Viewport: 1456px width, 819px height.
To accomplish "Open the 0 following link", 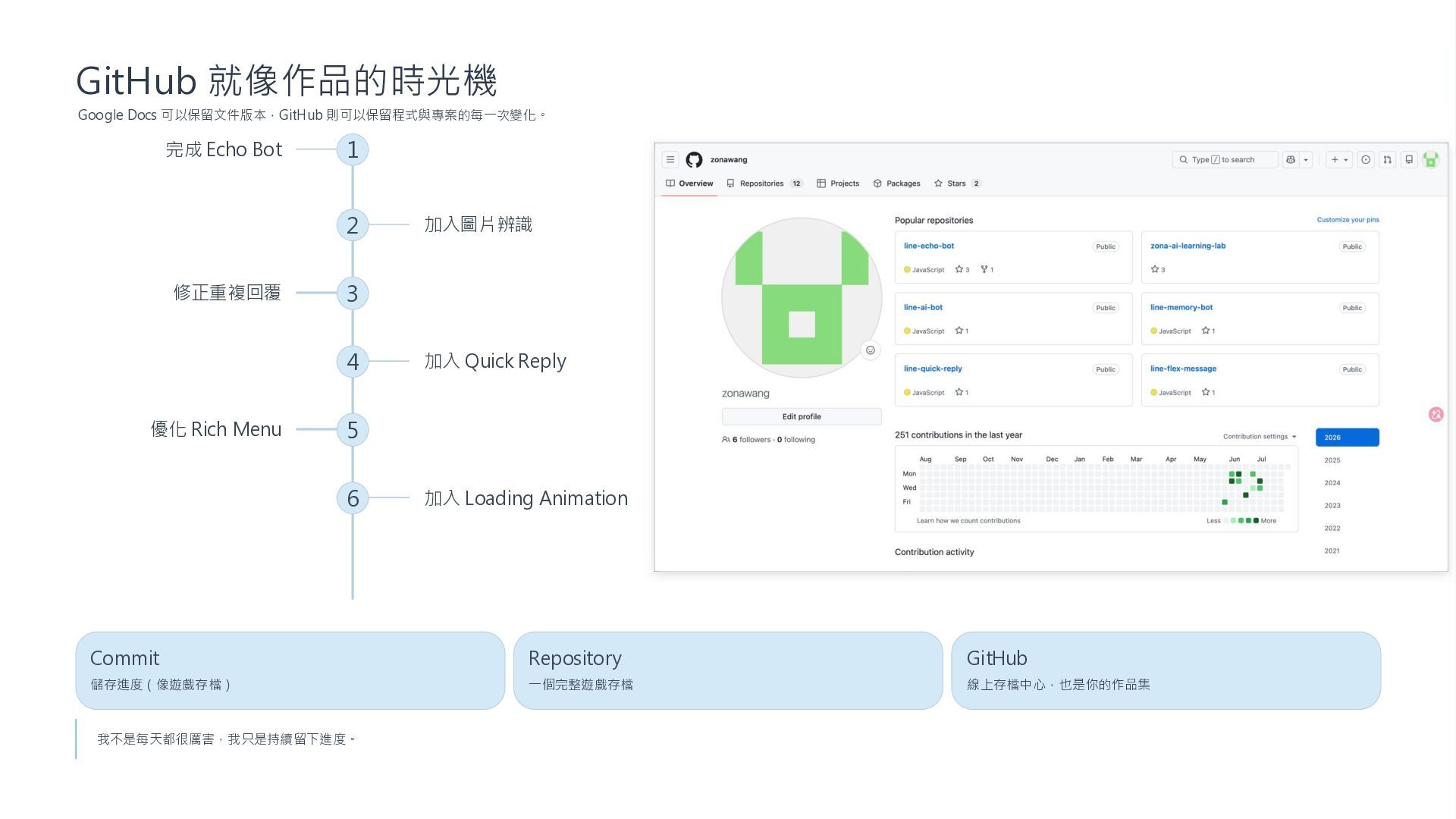I will click(796, 440).
